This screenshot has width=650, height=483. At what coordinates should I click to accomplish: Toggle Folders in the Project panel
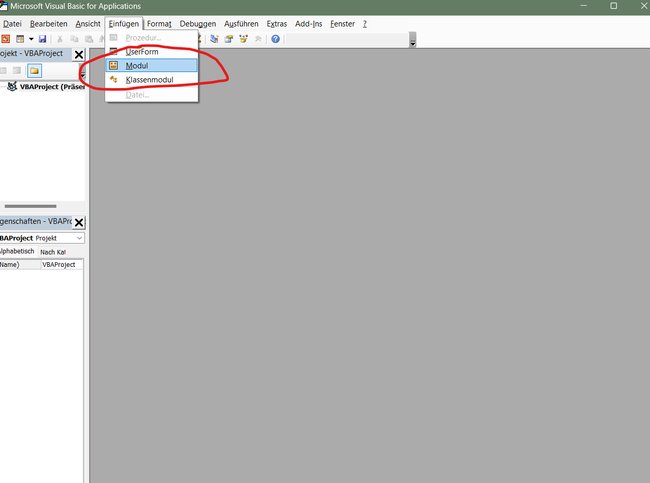34,71
